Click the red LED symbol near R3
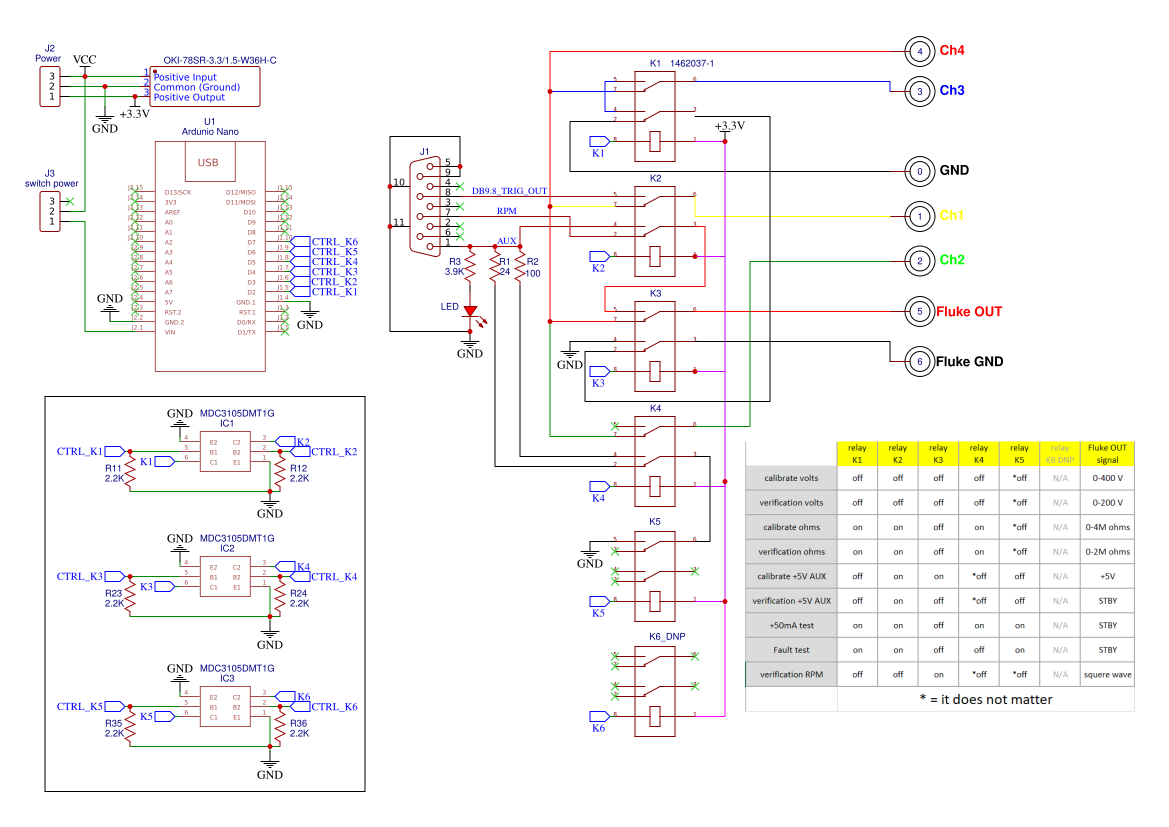This screenshot has height=827, width=1169. click(x=470, y=310)
